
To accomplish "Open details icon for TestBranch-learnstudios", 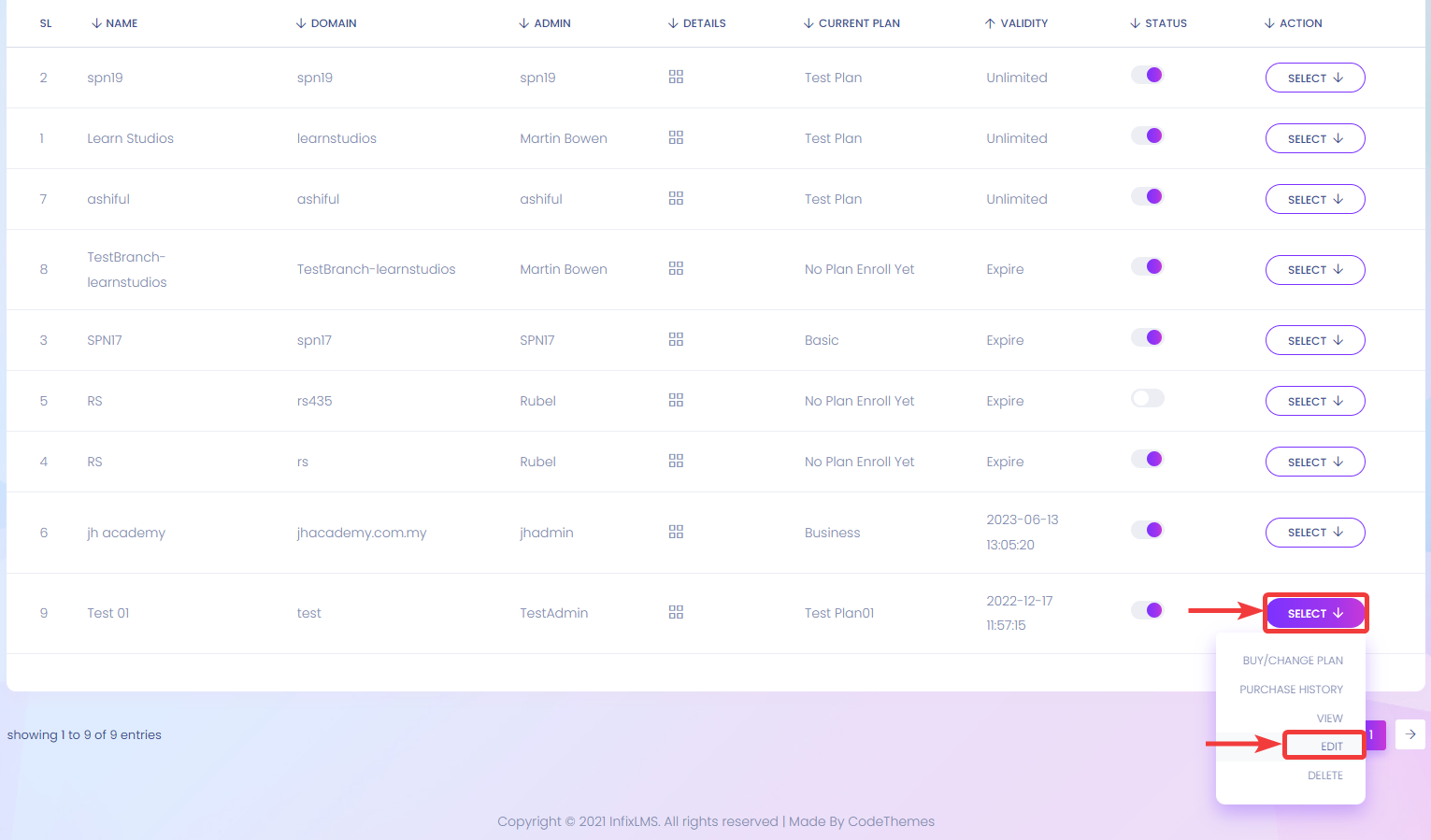I will click(x=676, y=268).
